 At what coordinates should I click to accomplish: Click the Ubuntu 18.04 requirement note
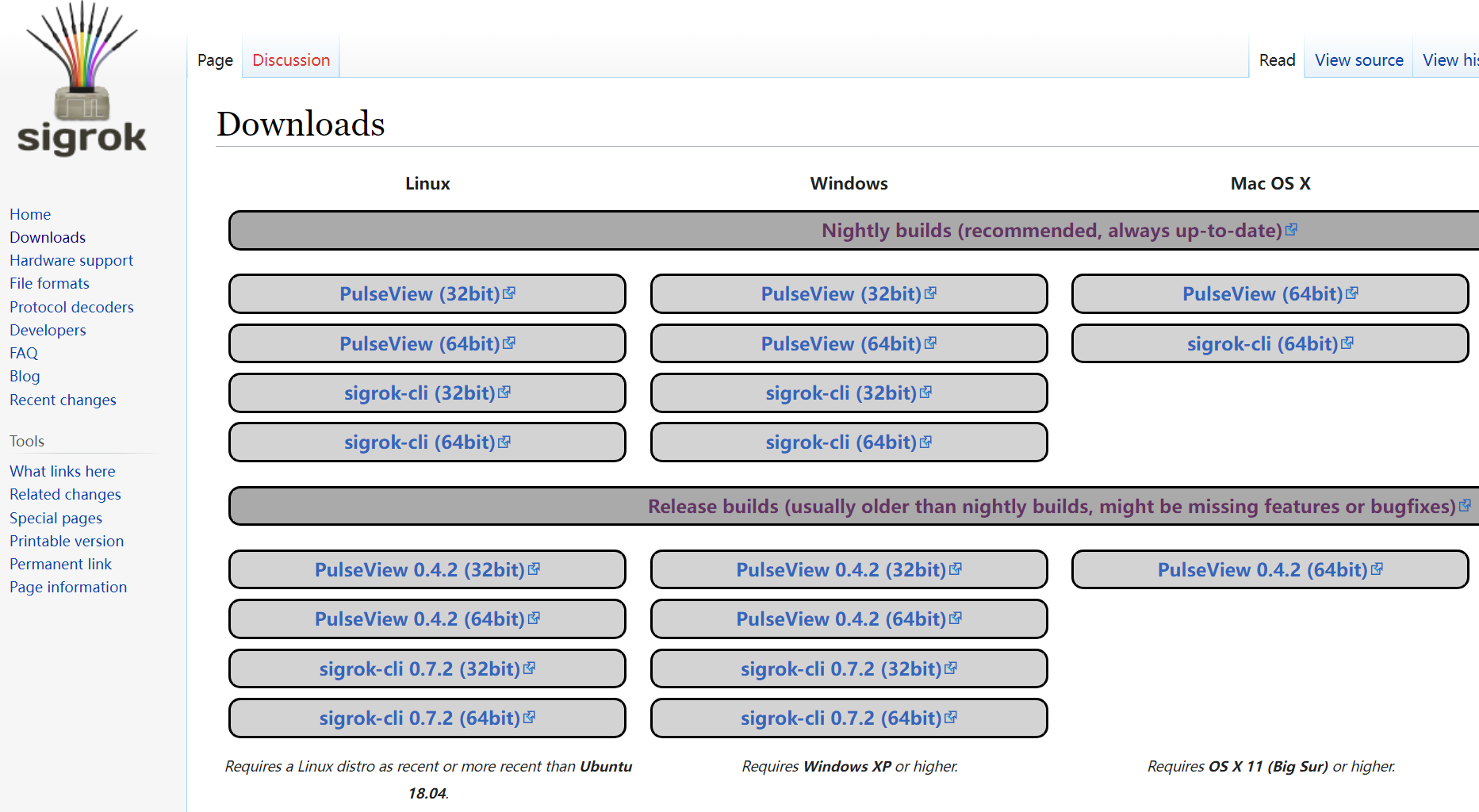(x=428, y=779)
